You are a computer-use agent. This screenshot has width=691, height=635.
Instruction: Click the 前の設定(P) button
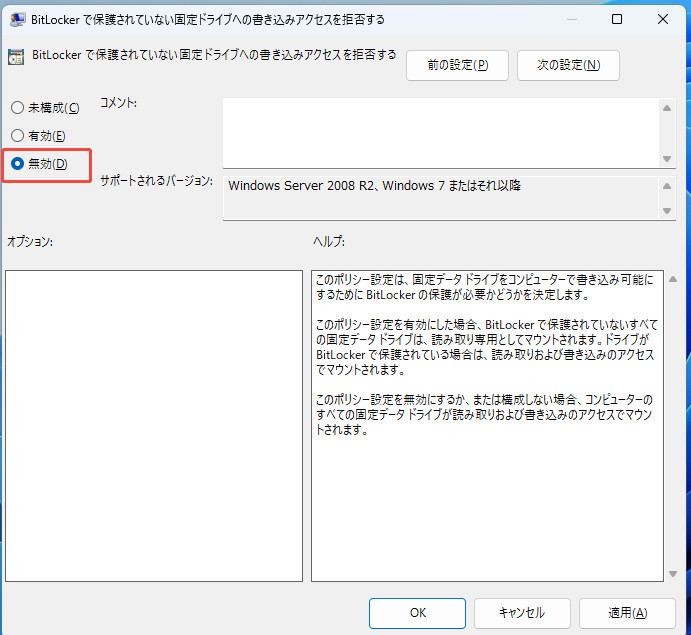457,65
